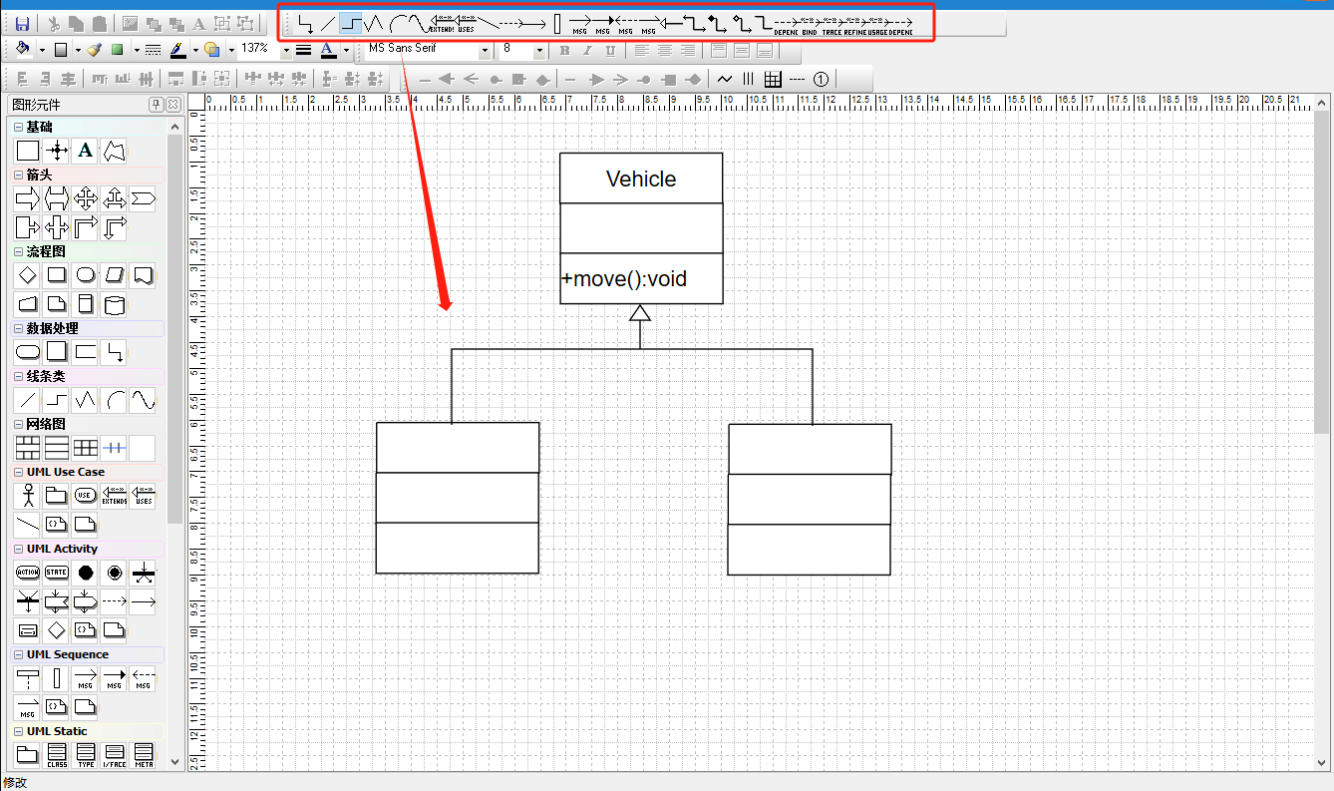Toggle the pin on 图形元件 panel
Screen dimensions: 1334x791
point(156,105)
